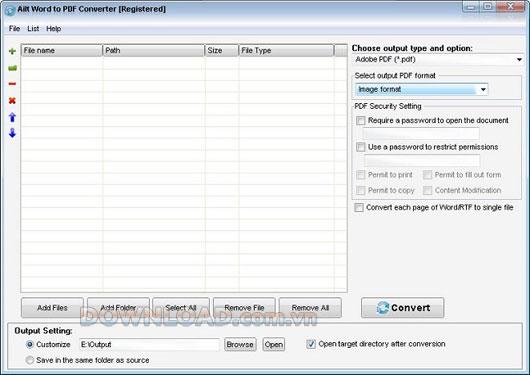
Task: Click the app icon in title bar
Action: tap(9, 10)
